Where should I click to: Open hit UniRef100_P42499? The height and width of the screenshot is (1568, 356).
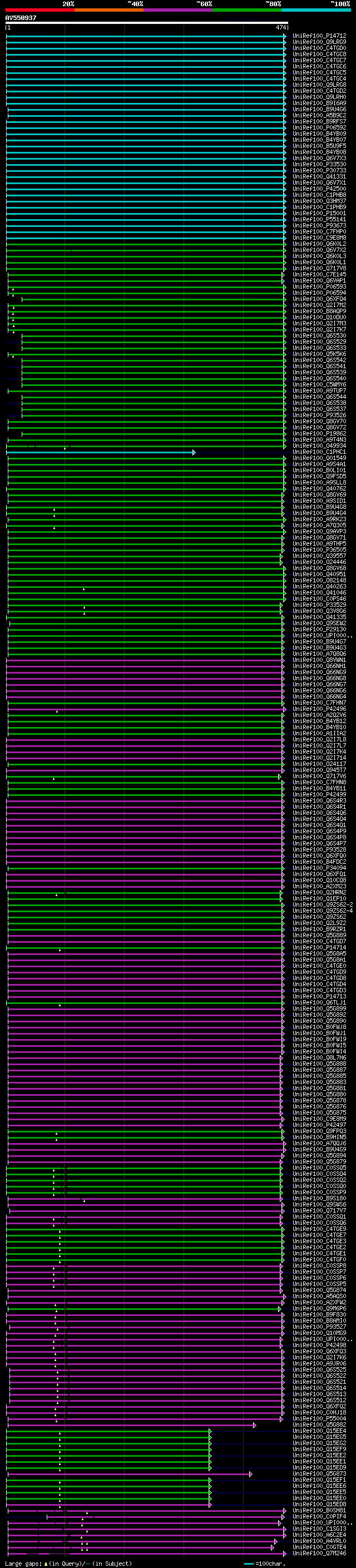(319, 794)
